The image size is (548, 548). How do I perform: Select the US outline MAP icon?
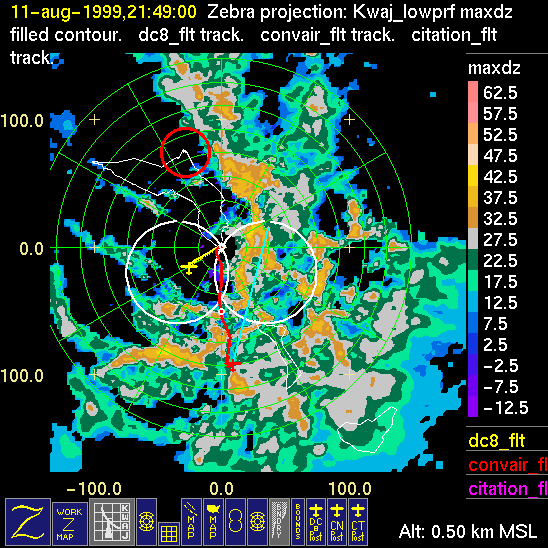[x=213, y=521]
